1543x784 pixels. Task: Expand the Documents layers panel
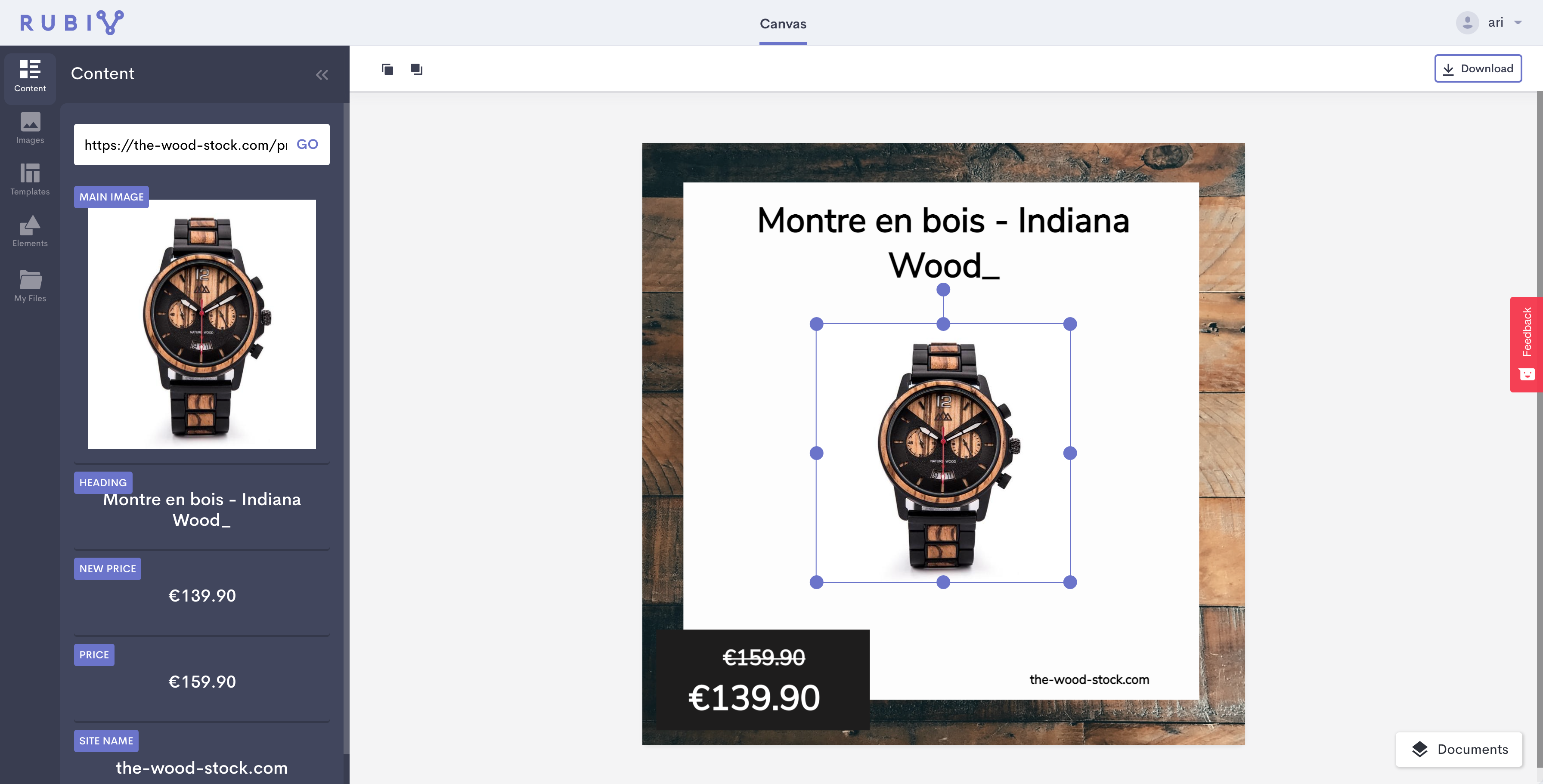[1459, 749]
